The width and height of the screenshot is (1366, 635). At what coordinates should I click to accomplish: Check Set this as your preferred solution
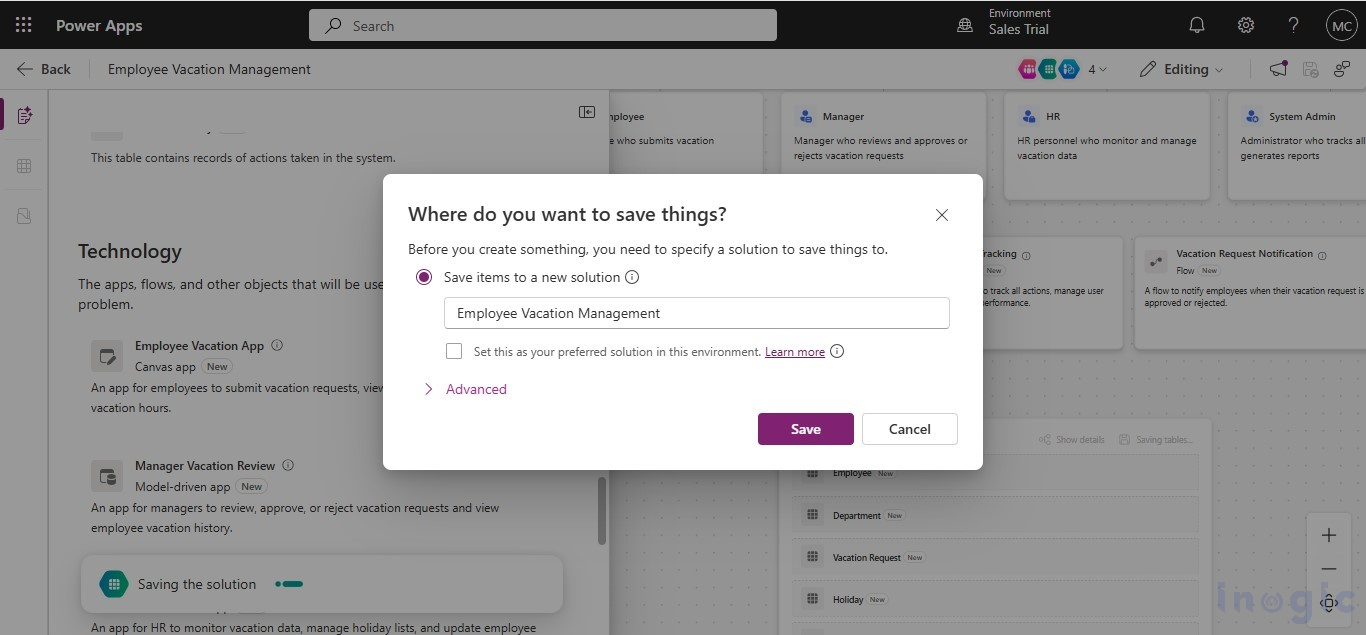coord(454,351)
